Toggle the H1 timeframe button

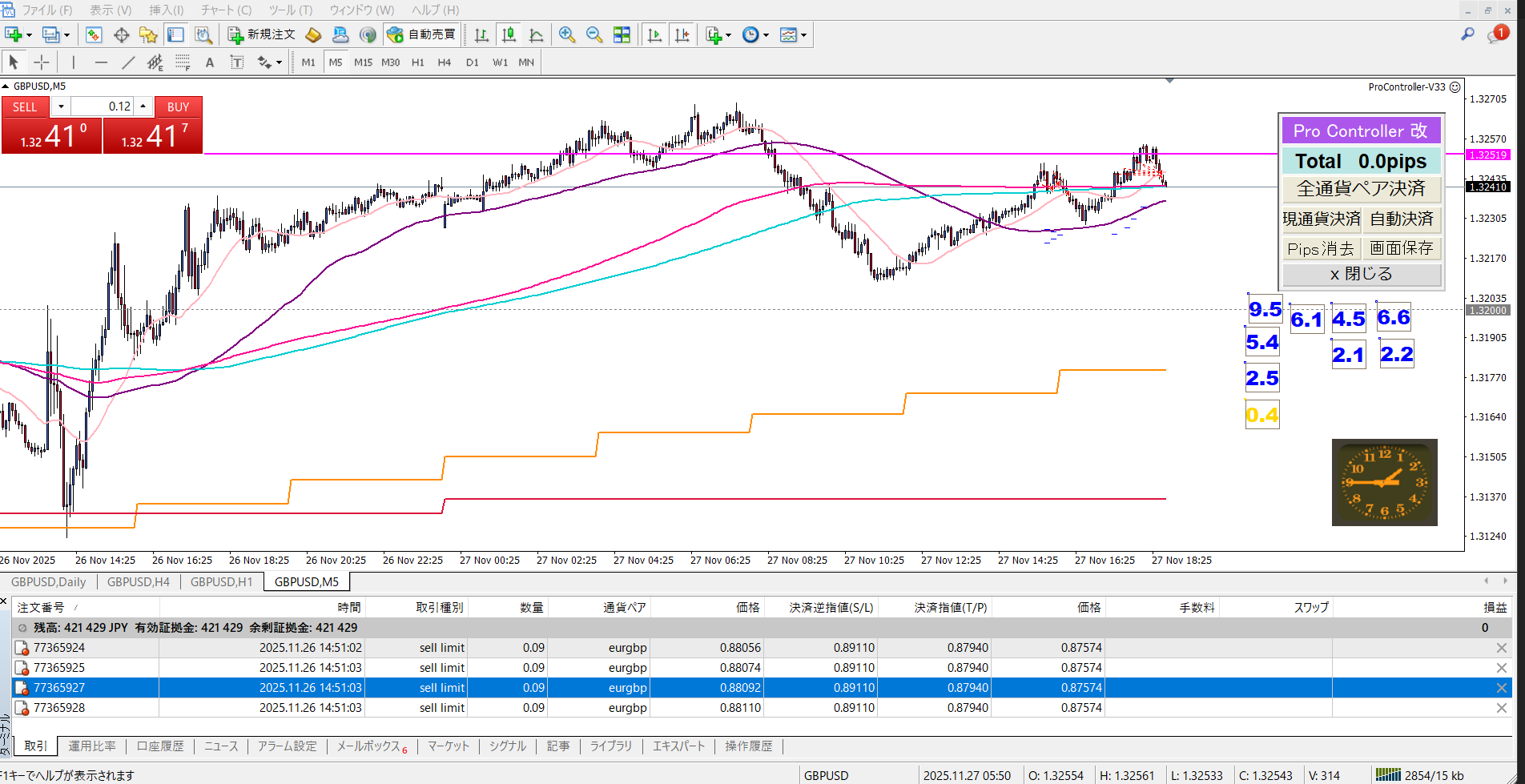click(417, 62)
